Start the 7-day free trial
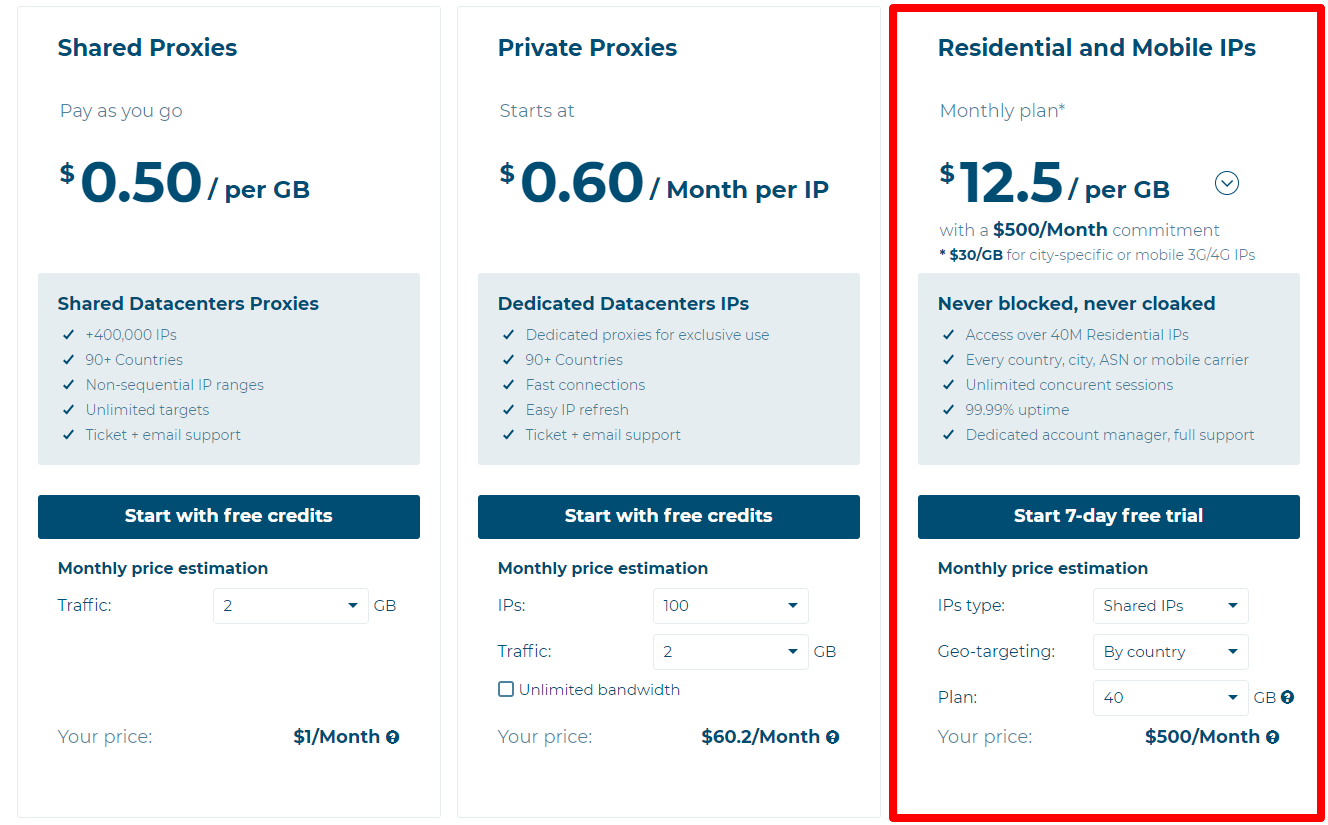The image size is (1328, 825). [x=1108, y=517]
